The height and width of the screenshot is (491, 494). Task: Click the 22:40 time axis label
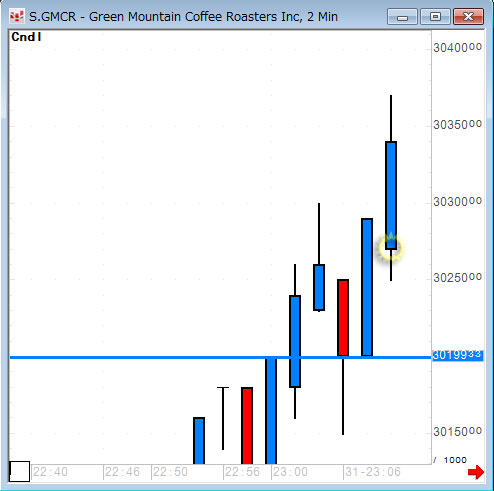coord(50,472)
